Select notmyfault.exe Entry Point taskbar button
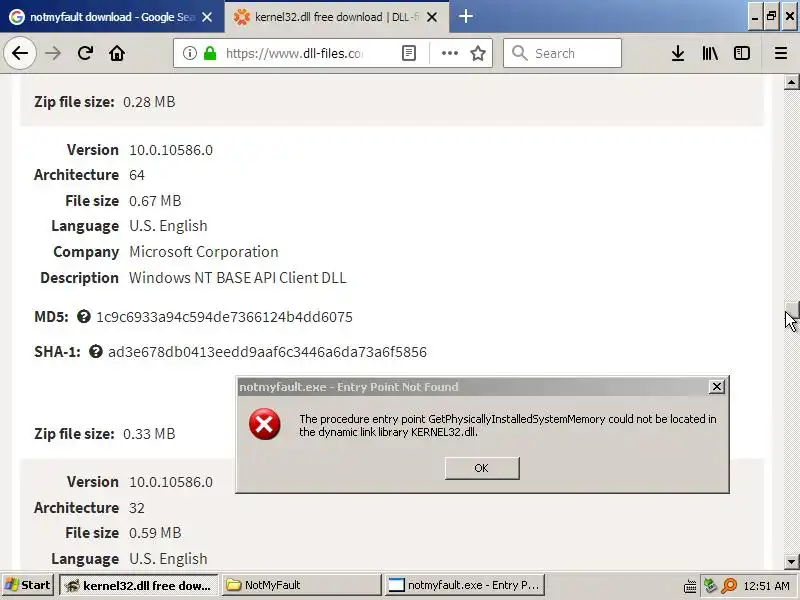 (465, 585)
